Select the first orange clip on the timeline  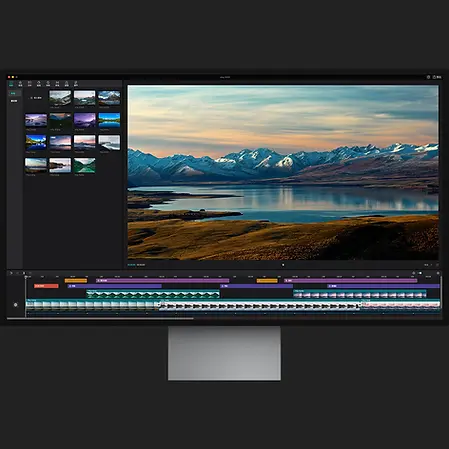76,281
